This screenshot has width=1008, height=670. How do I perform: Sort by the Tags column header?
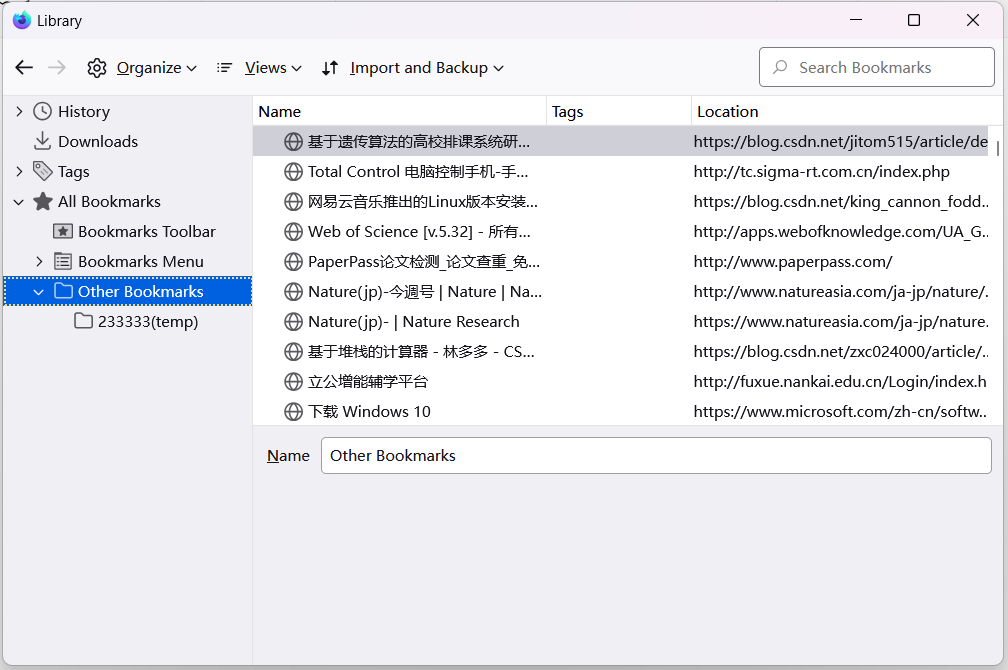(619, 111)
